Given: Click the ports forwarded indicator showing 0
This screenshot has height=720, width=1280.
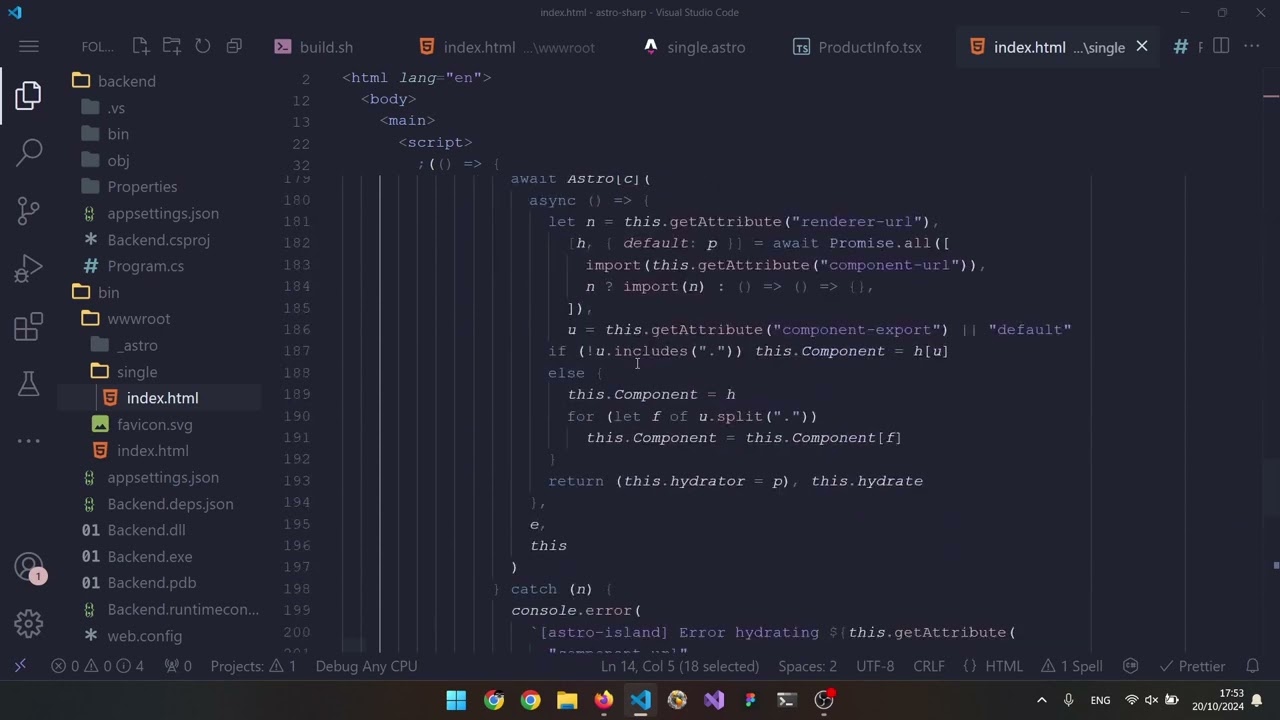Looking at the screenshot, I should click(x=178, y=666).
